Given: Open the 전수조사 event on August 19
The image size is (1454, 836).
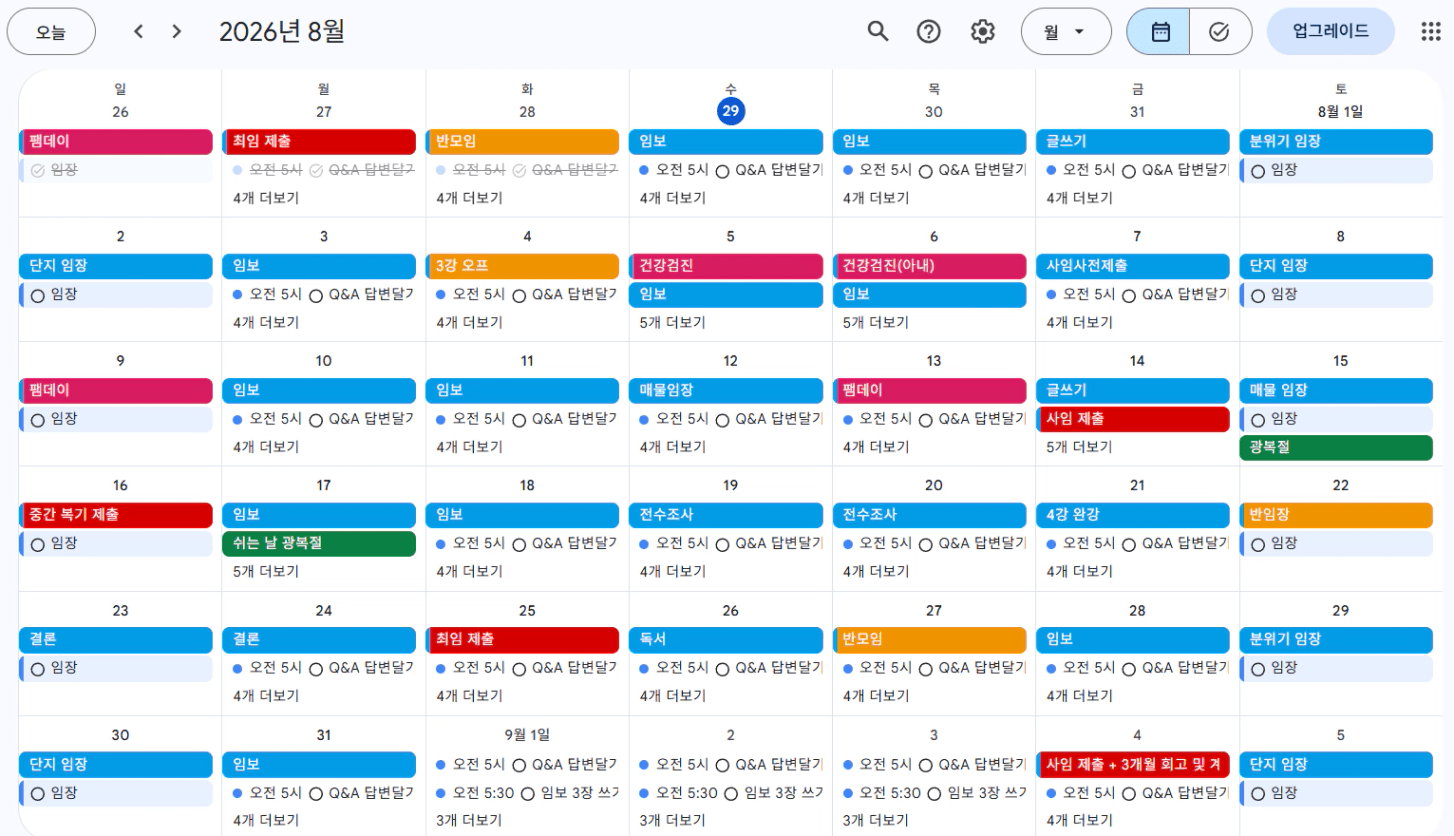Looking at the screenshot, I should (726, 516).
